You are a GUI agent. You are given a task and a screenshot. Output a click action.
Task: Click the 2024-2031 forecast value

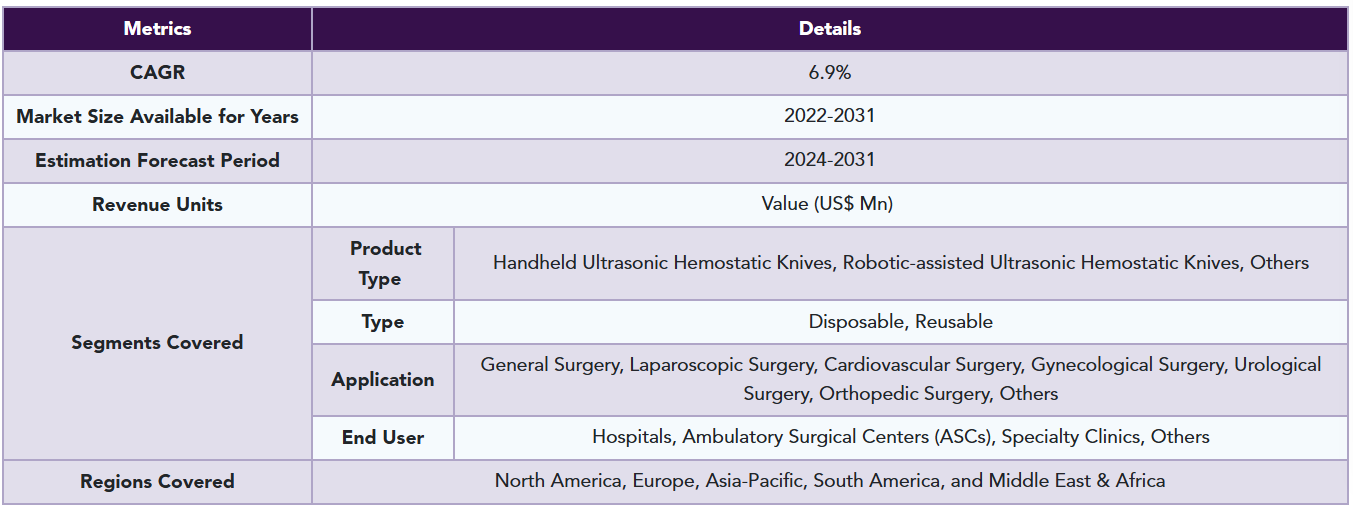click(829, 160)
